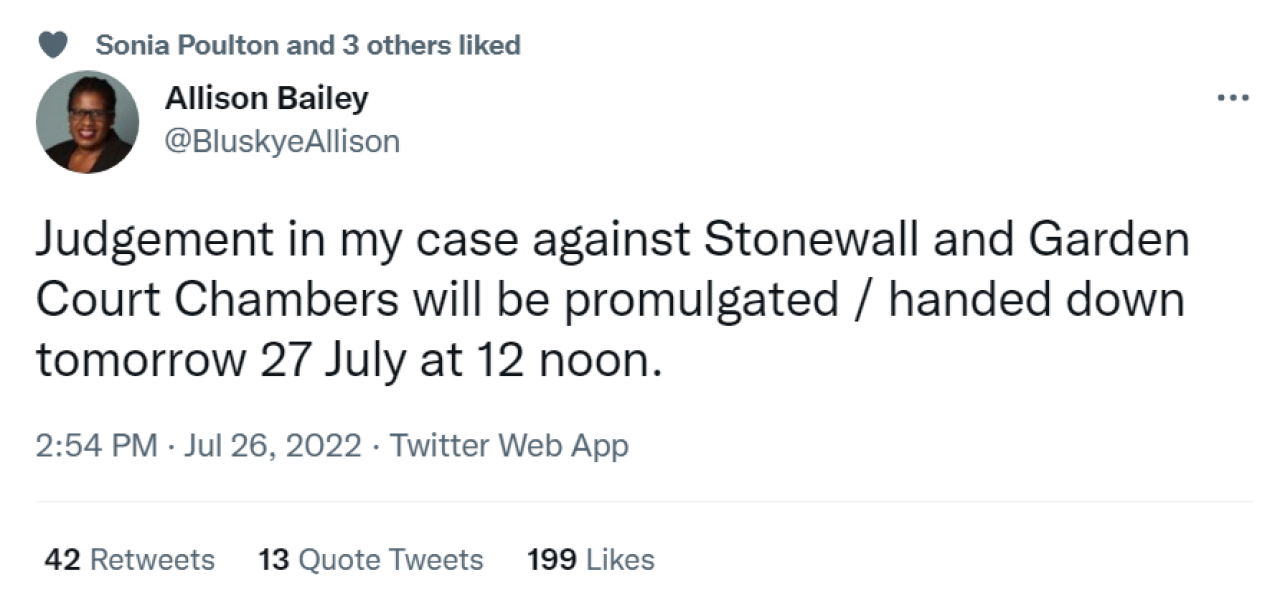The height and width of the screenshot is (600, 1280).
Task: Open Allison Bailey's profile name
Action: (266, 97)
